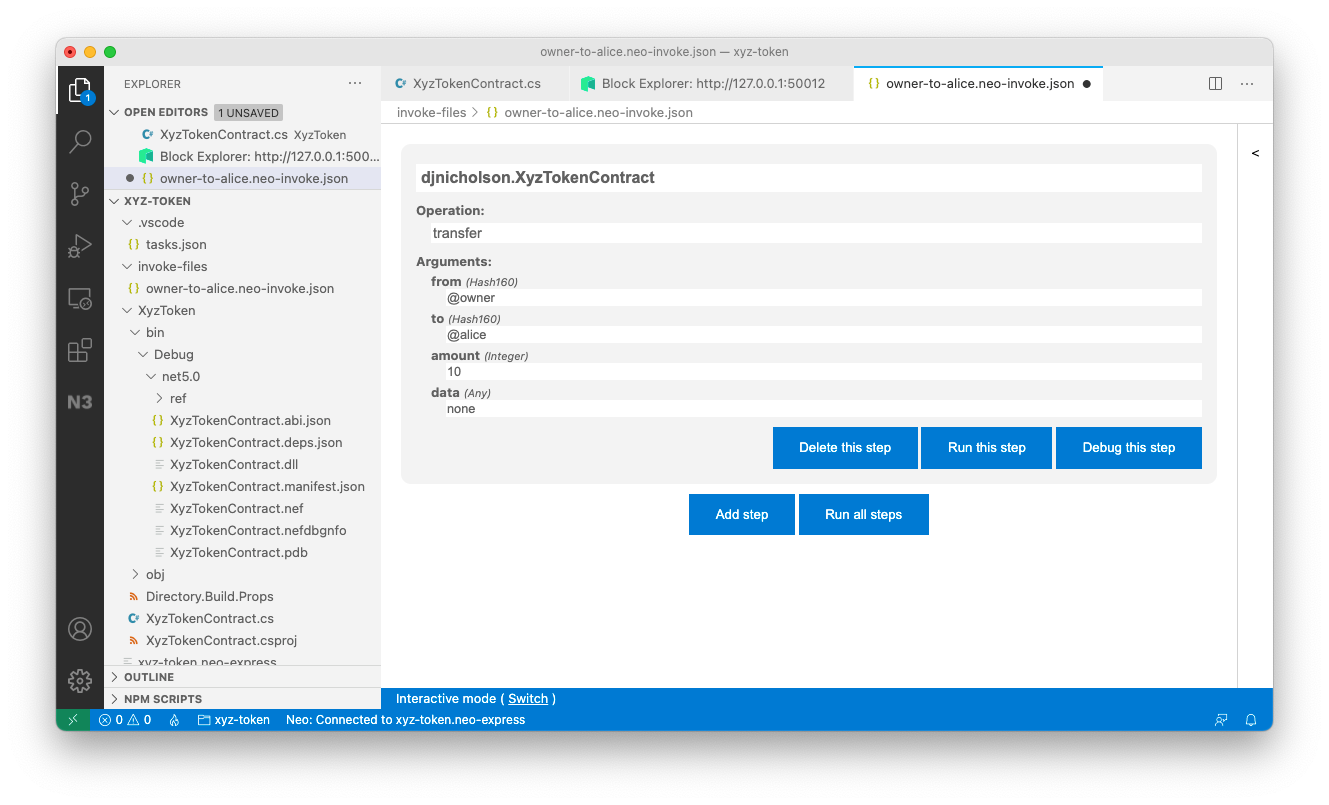The image size is (1329, 805).
Task: Click Neo connection status bar entry
Action: pos(405,719)
